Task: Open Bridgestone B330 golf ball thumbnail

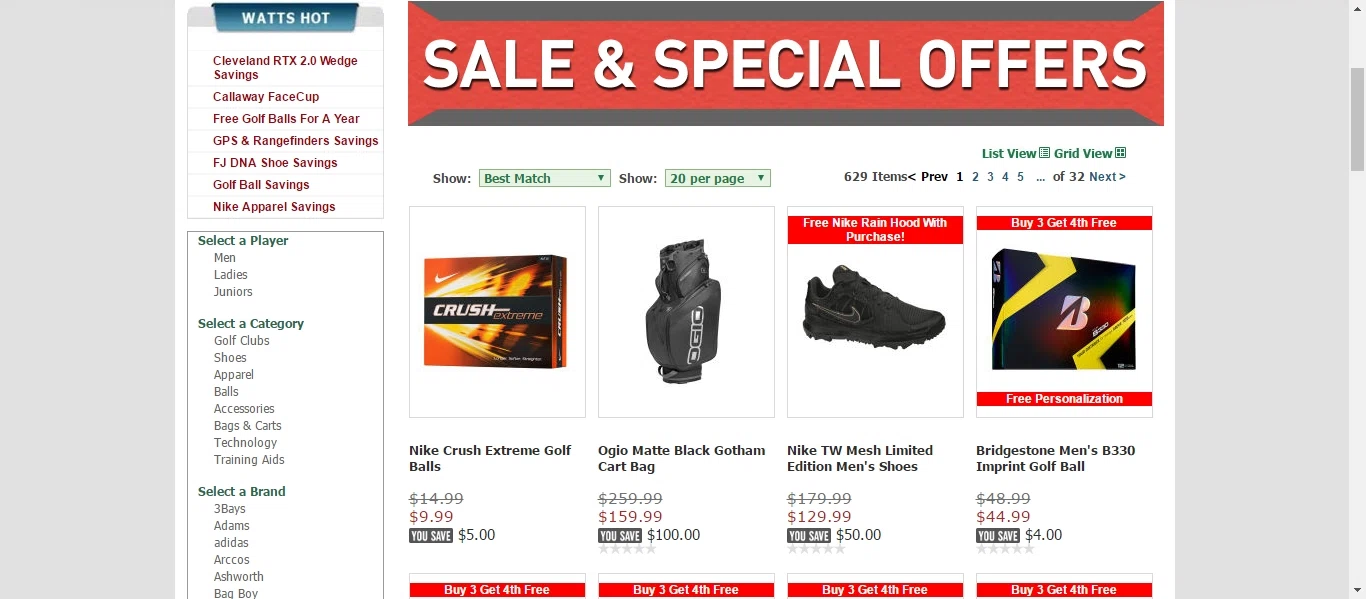Action: [1064, 312]
